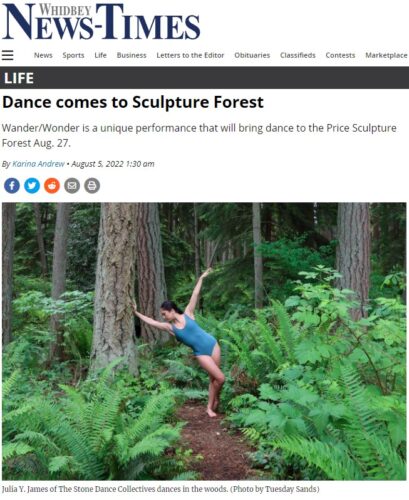Print article using printer icon

[92, 186]
